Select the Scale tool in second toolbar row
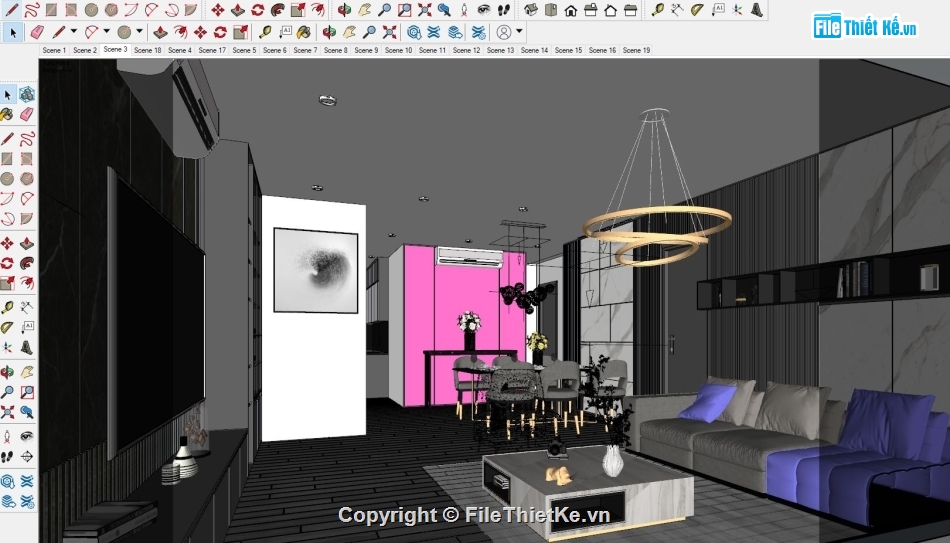 (240, 32)
